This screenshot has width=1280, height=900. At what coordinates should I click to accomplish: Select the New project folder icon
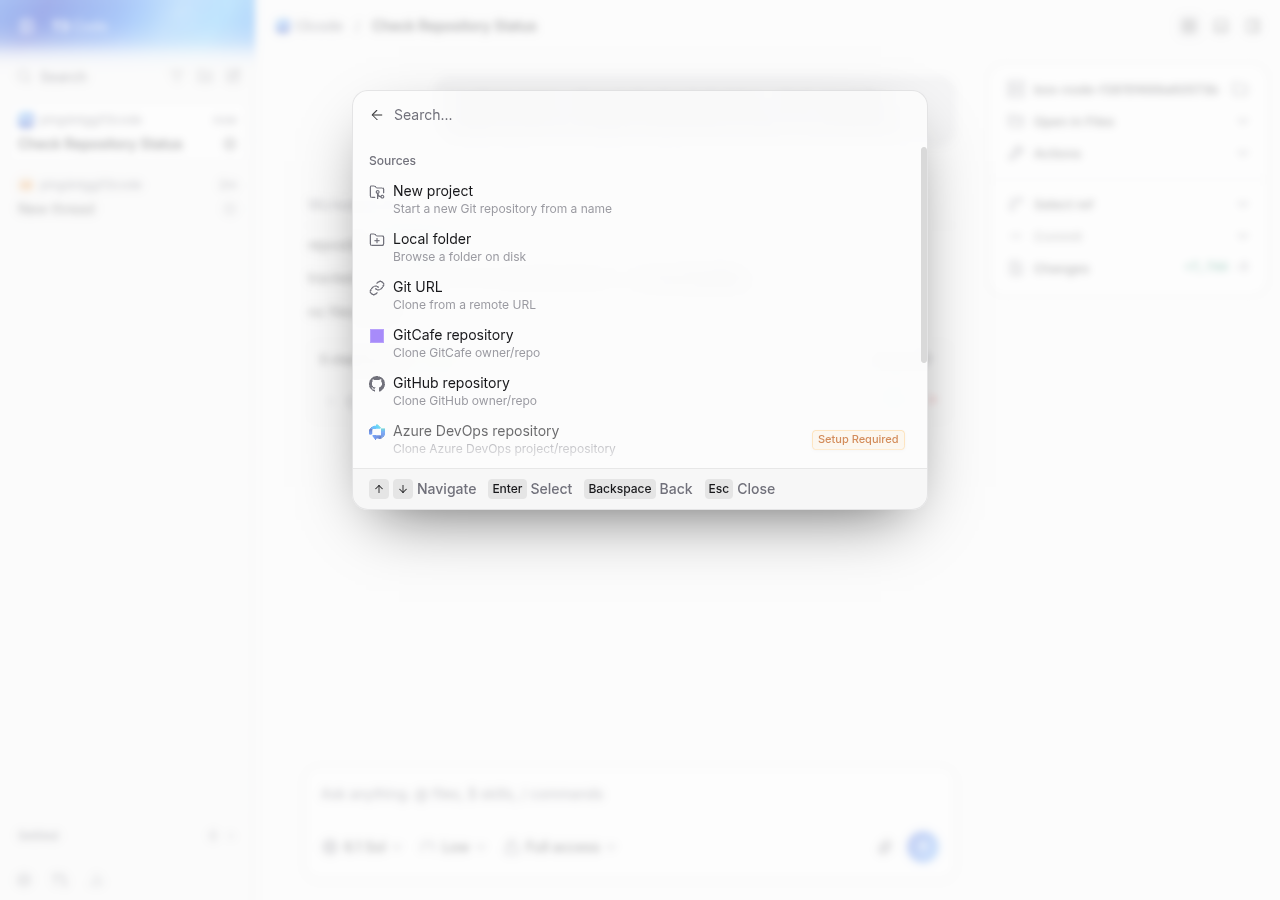[x=377, y=191]
